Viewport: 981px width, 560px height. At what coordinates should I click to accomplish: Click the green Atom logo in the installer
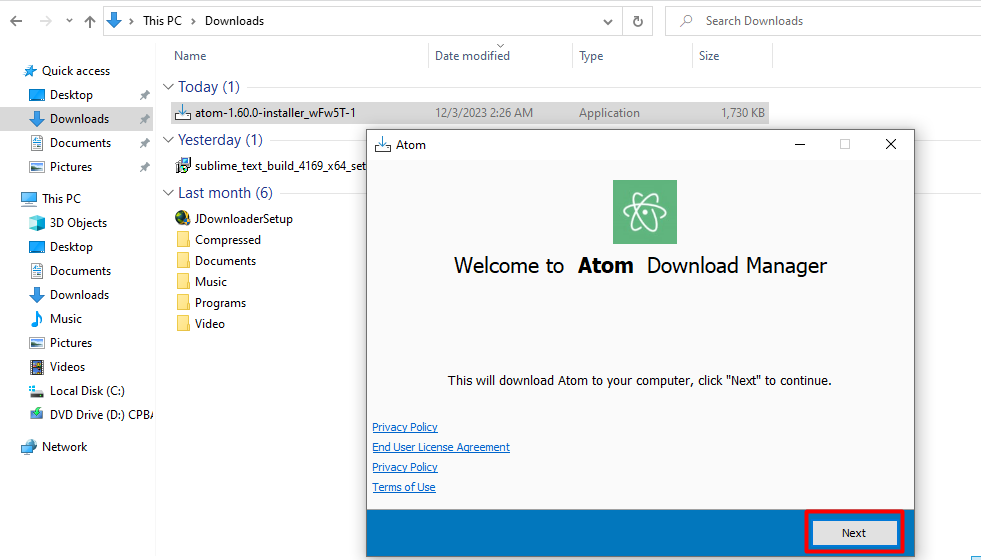coord(644,212)
